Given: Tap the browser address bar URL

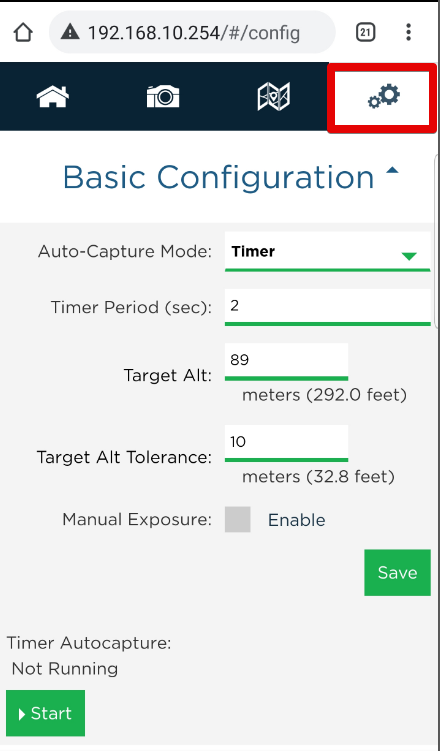Looking at the screenshot, I should [x=194, y=33].
